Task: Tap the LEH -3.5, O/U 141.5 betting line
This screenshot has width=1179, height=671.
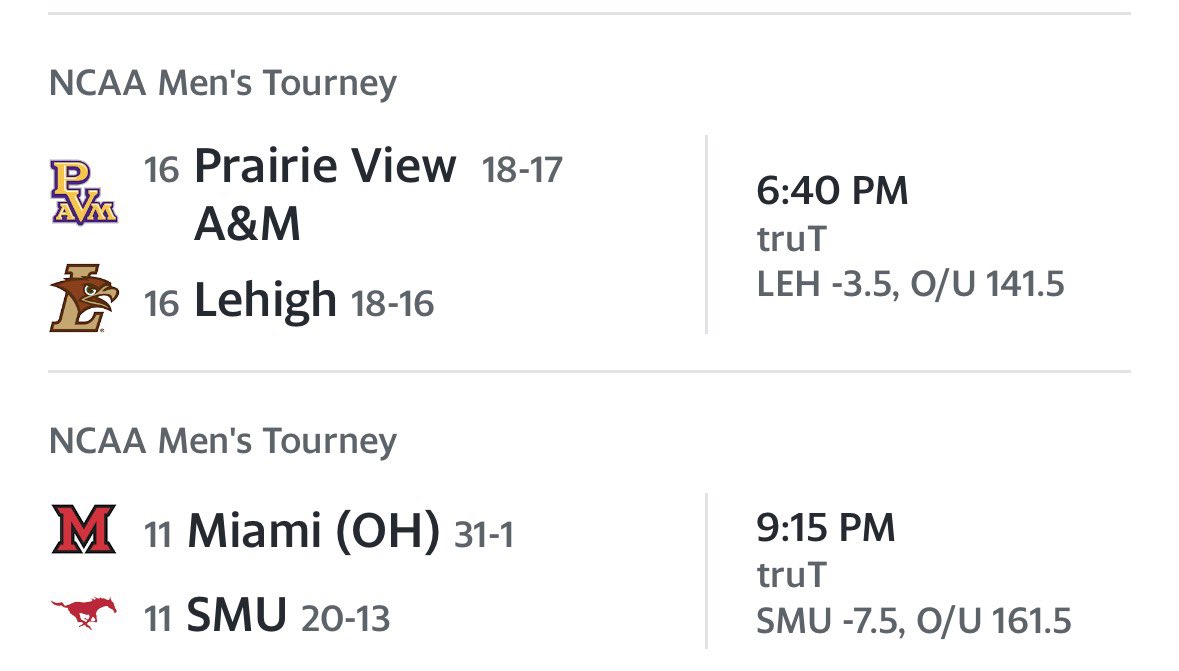Action: 911,284
